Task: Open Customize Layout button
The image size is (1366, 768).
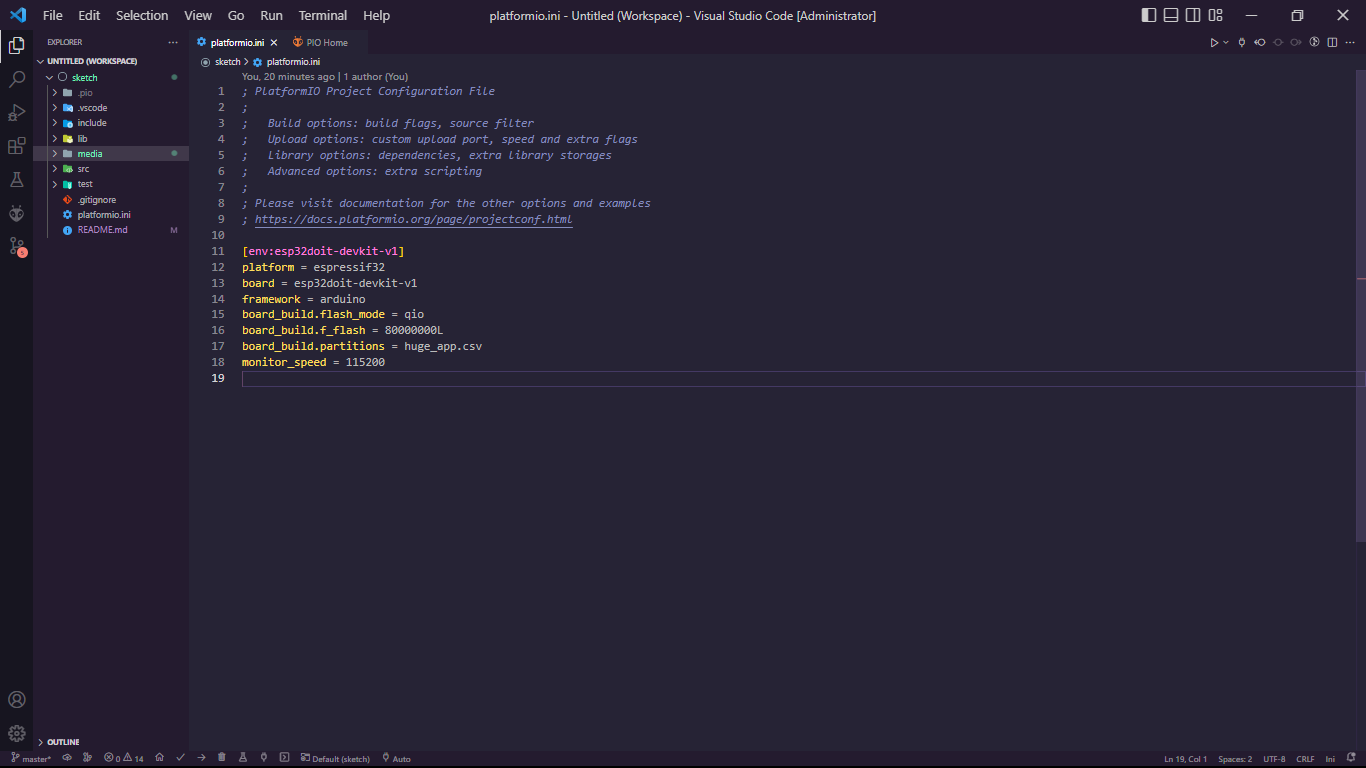Action: click(1216, 15)
